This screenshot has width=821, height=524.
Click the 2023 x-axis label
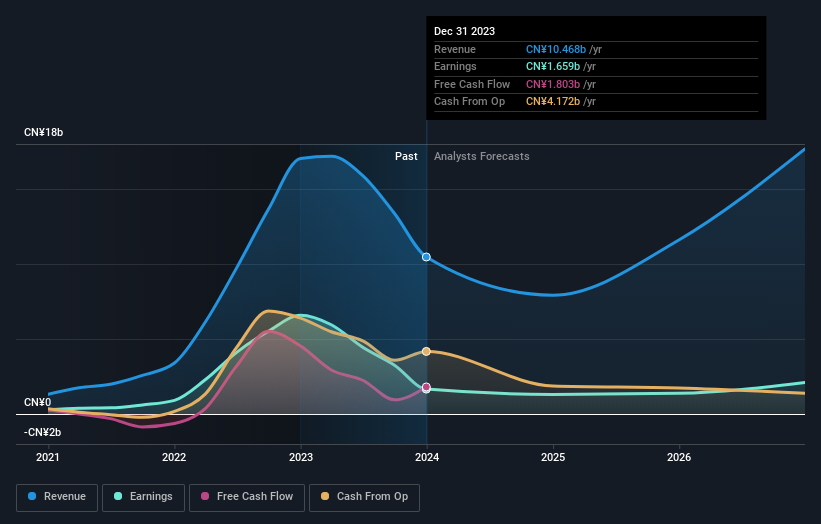point(301,458)
